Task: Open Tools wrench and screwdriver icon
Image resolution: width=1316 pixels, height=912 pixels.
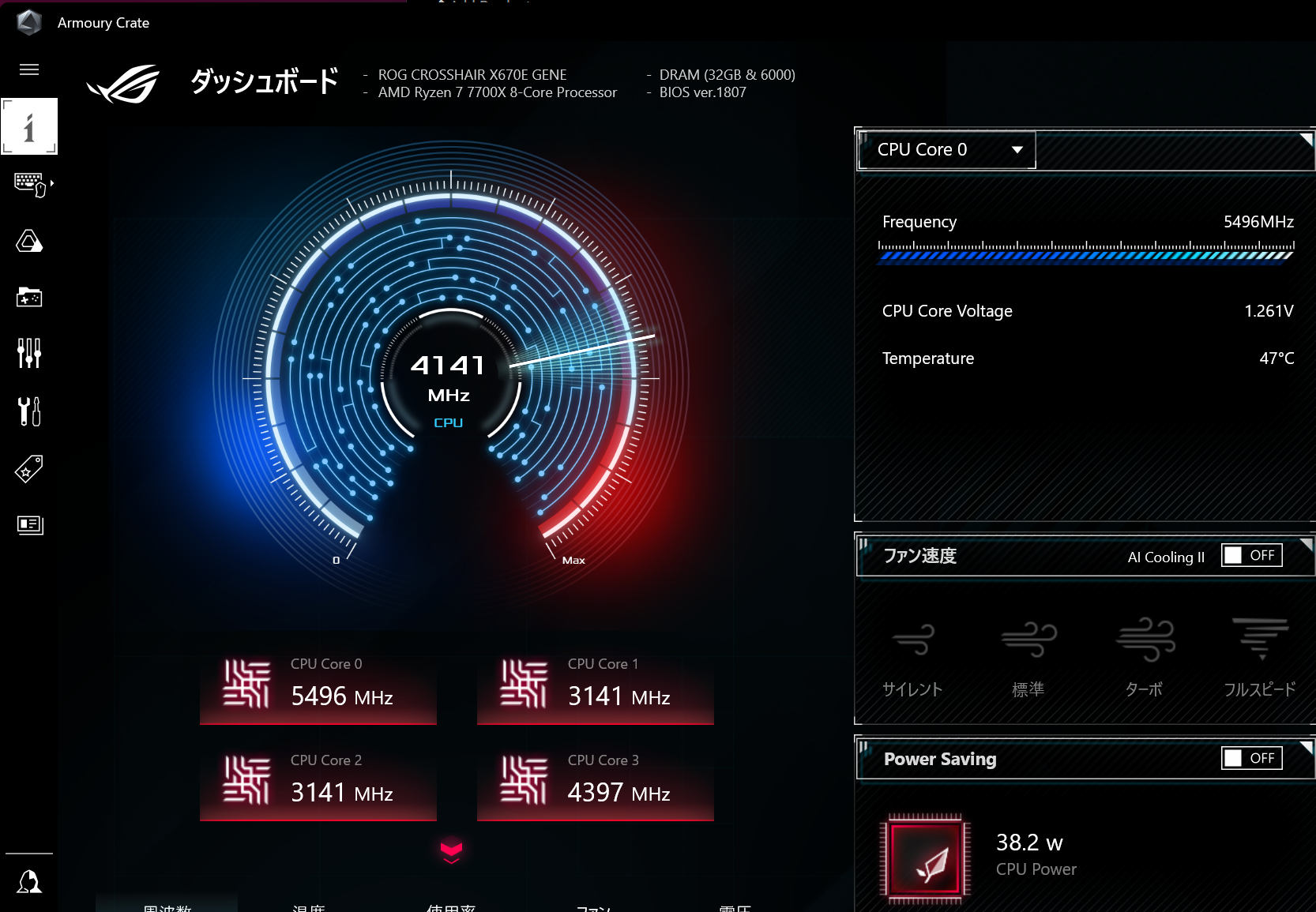Action: pyautogui.click(x=29, y=411)
